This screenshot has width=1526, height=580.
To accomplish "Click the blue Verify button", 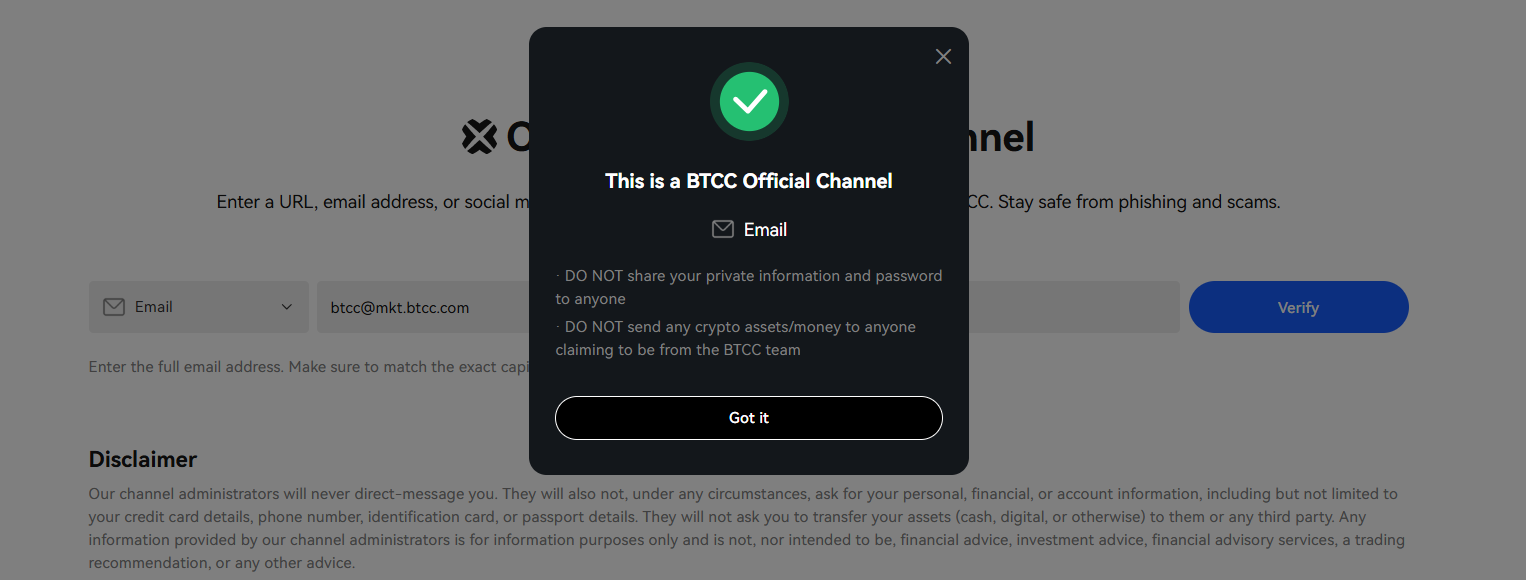I will [1298, 307].
